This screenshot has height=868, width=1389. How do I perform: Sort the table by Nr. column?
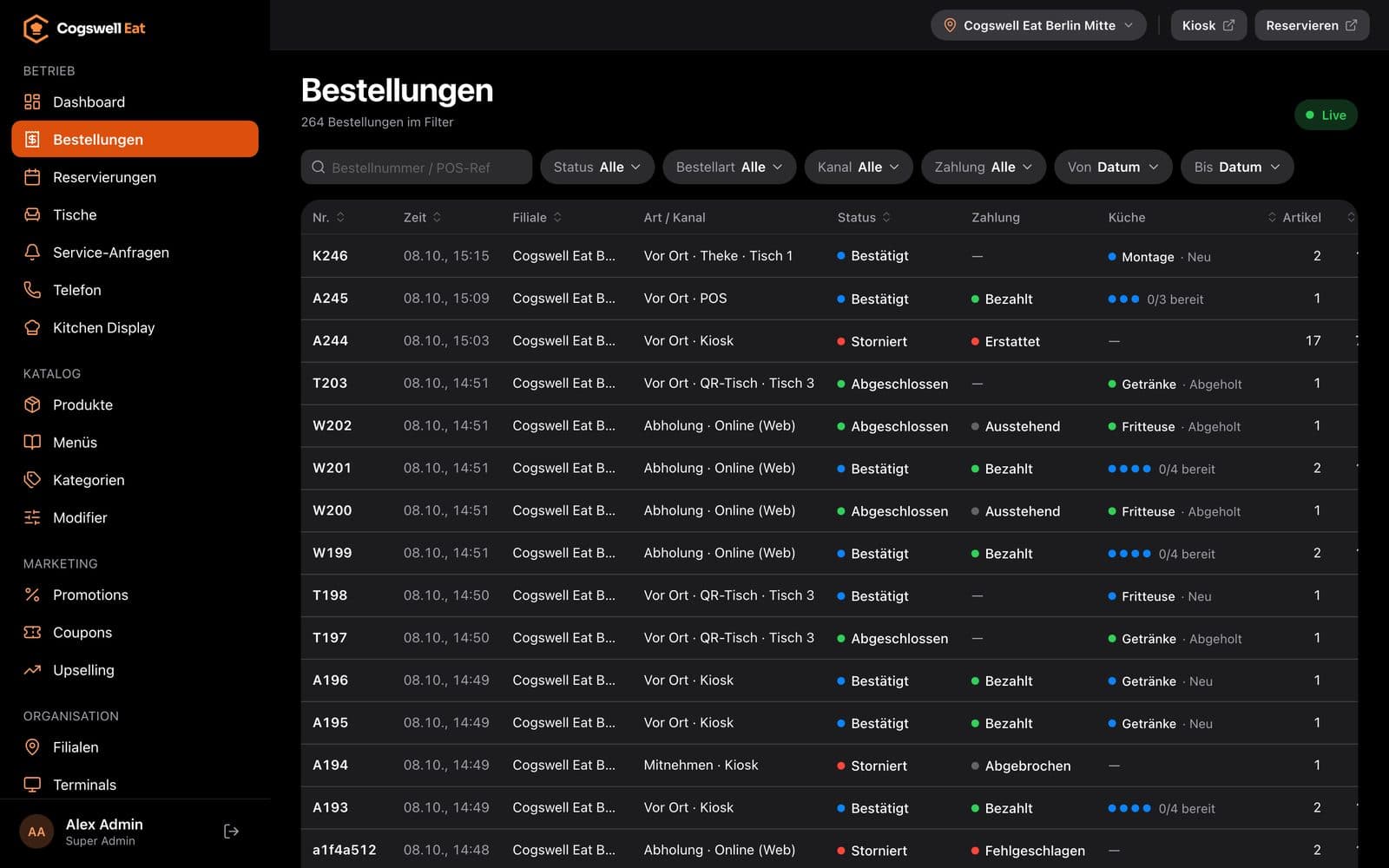[x=328, y=217]
